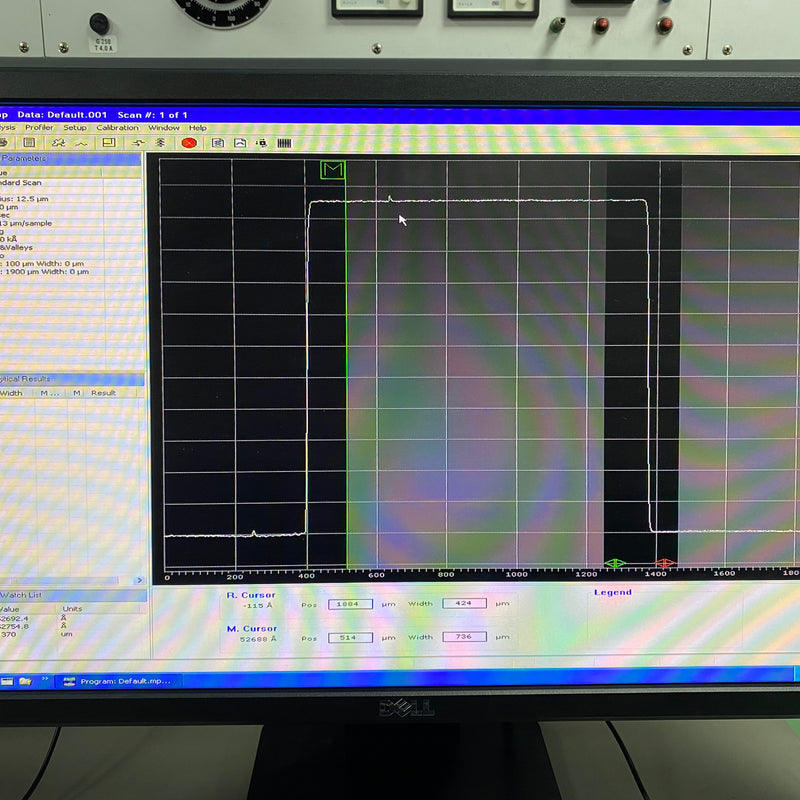Click the R. Cursor label
This screenshot has width=800, height=800.
tap(251, 595)
